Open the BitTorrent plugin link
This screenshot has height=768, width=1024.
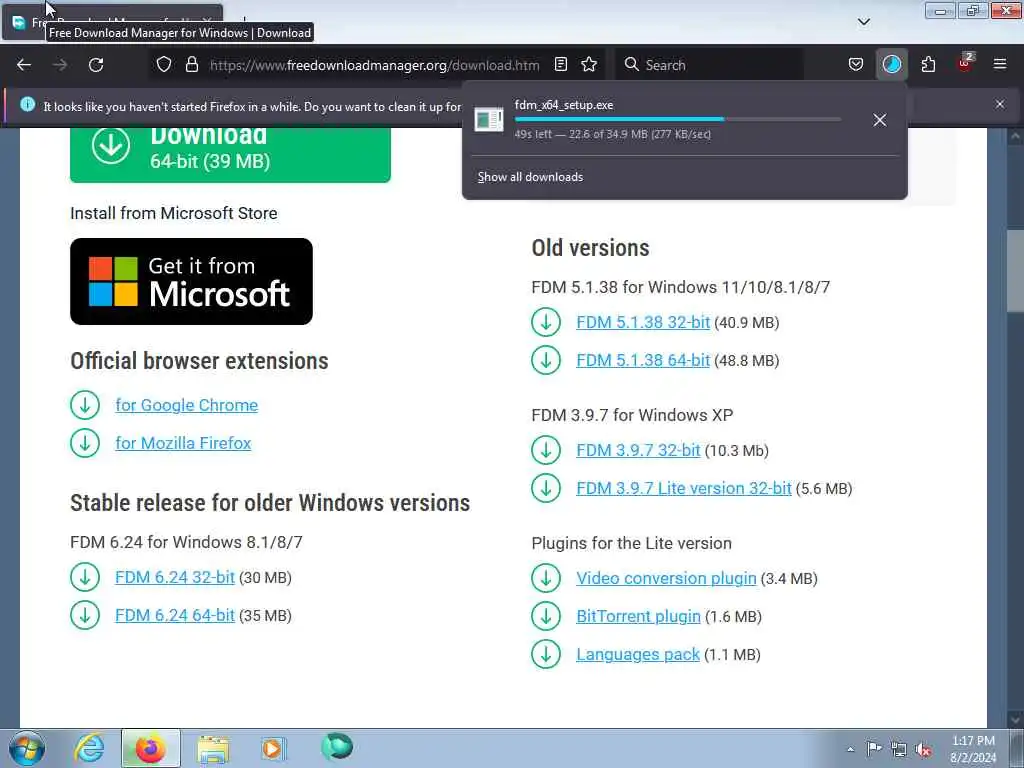[x=638, y=616]
